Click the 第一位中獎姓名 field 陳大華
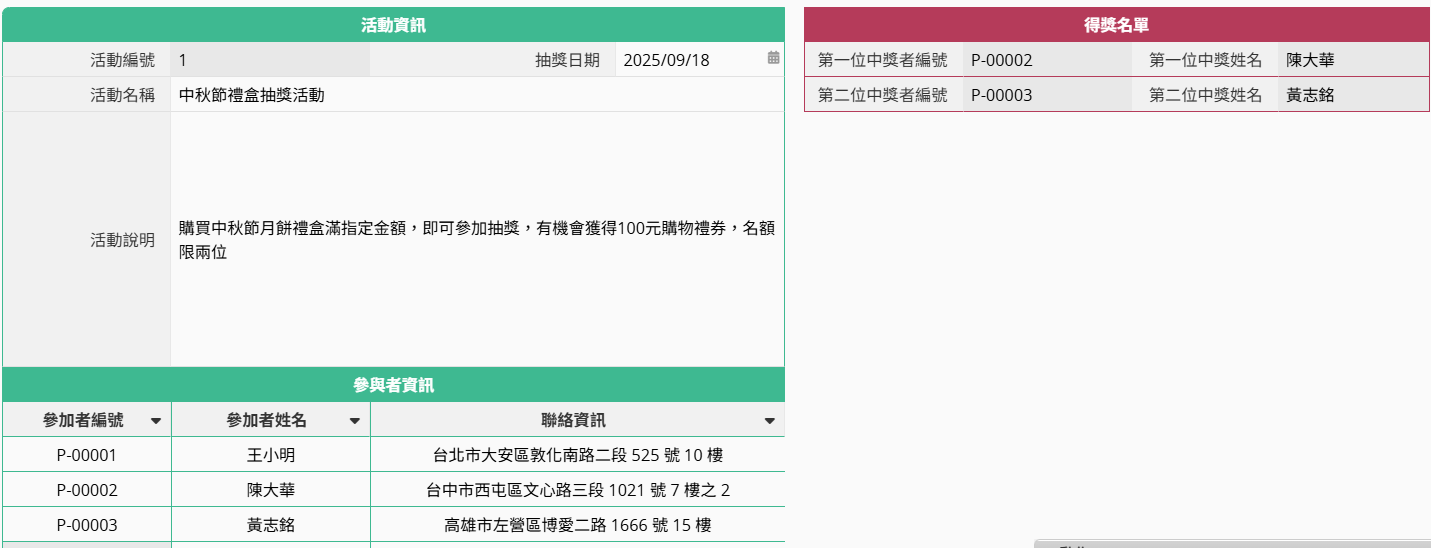Screen dimensions: 1431x548 [x=1352, y=60]
